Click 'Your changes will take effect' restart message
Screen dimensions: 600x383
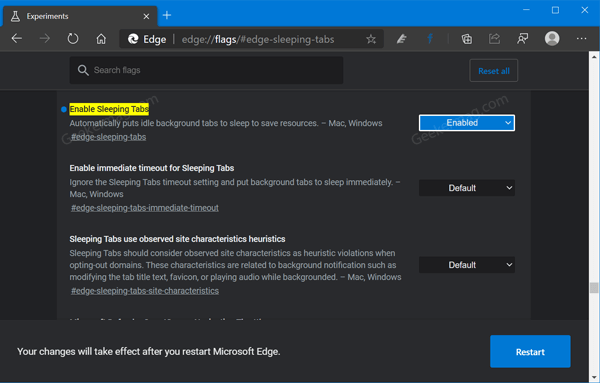[148, 351]
